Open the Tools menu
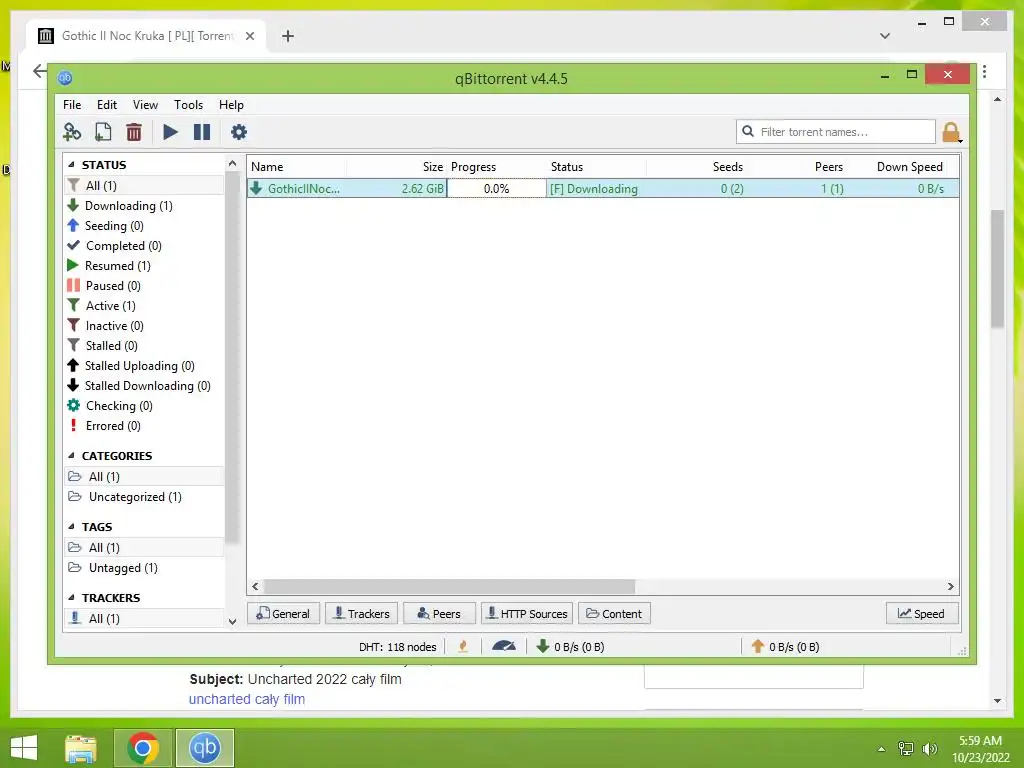The image size is (1024, 768). pyautogui.click(x=188, y=104)
